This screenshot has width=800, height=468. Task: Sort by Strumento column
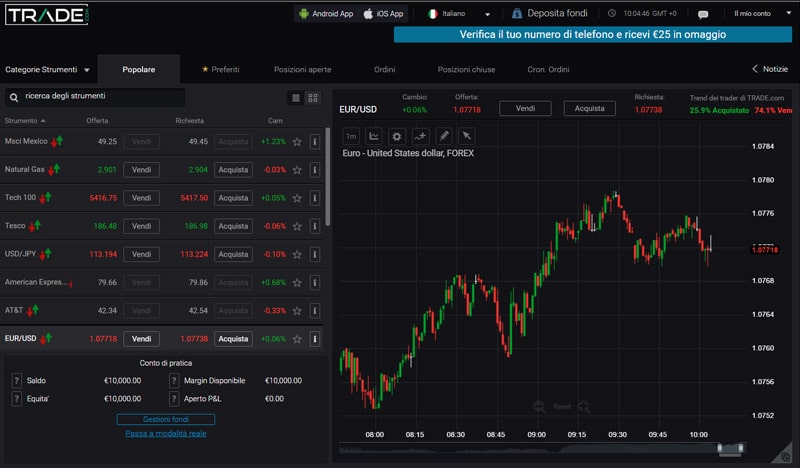(x=25, y=121)
